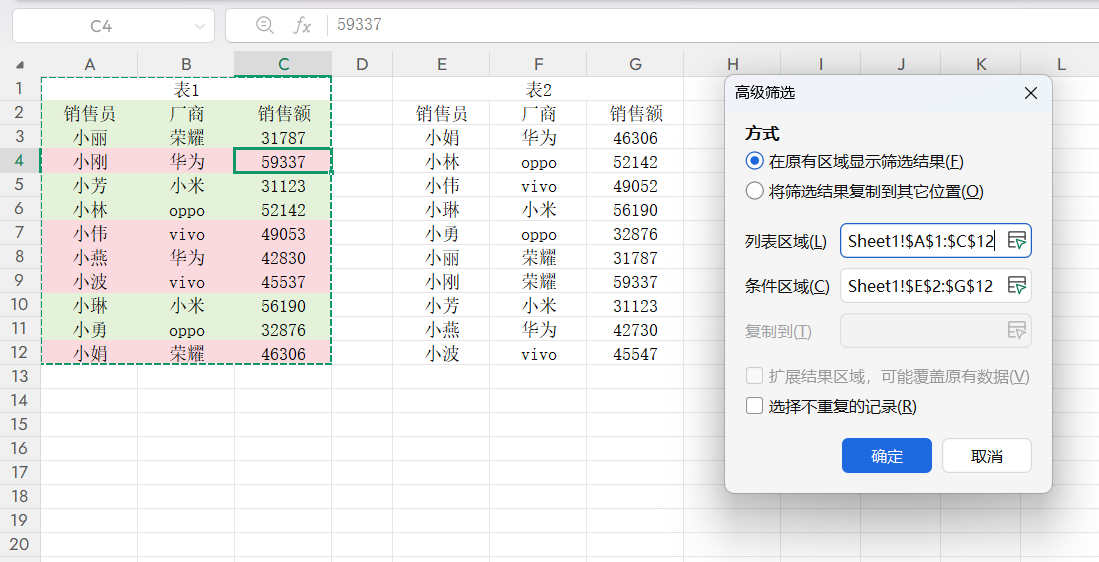Select 在原有区域显示筛选结果 radio option
The image size is (1099, 562).
pyautogui.click(x=754, y=162)
